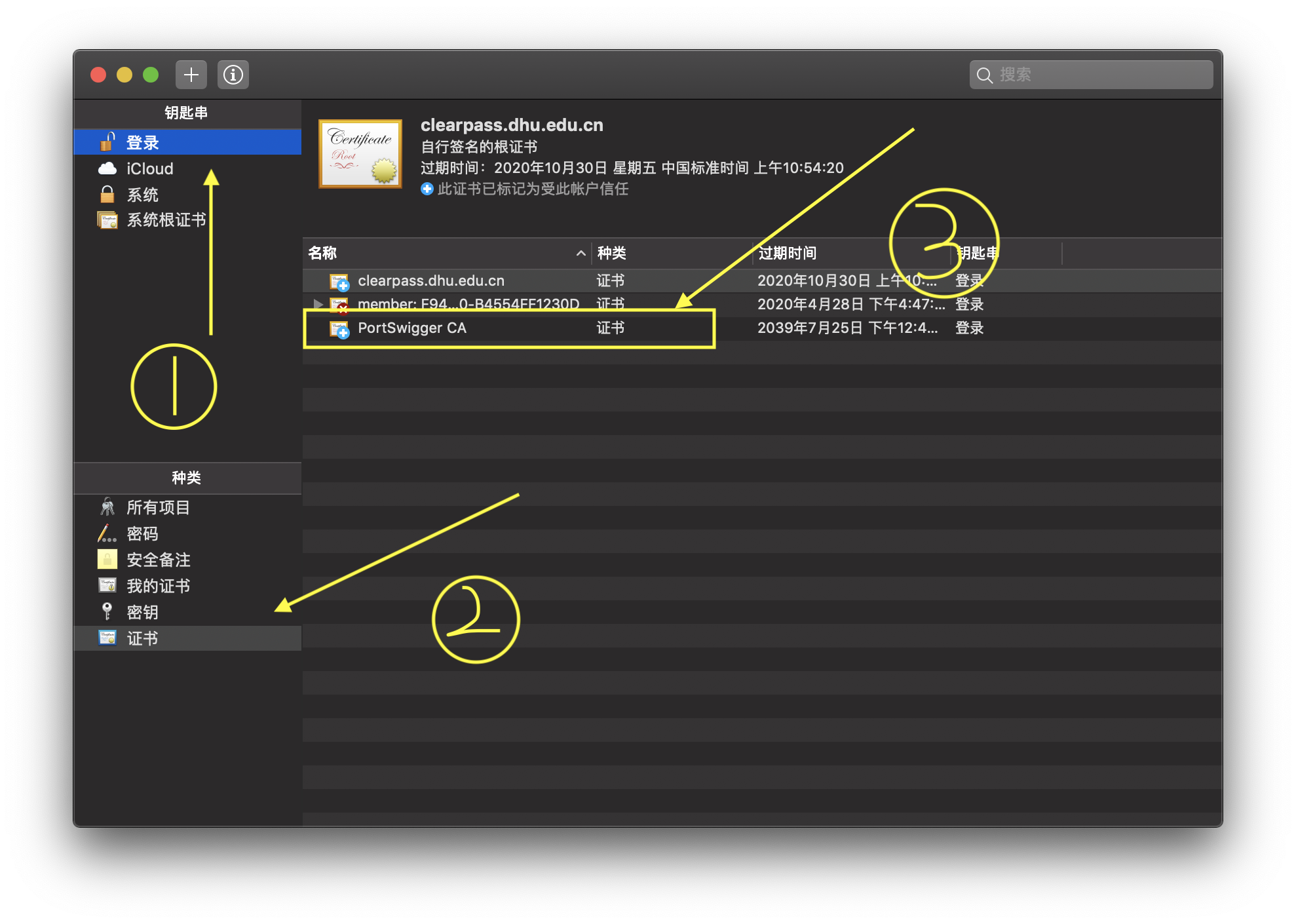Select the 登录 keychain with unlocked padlock
This screenshot has width=1296, height=924.
point(142,142)
